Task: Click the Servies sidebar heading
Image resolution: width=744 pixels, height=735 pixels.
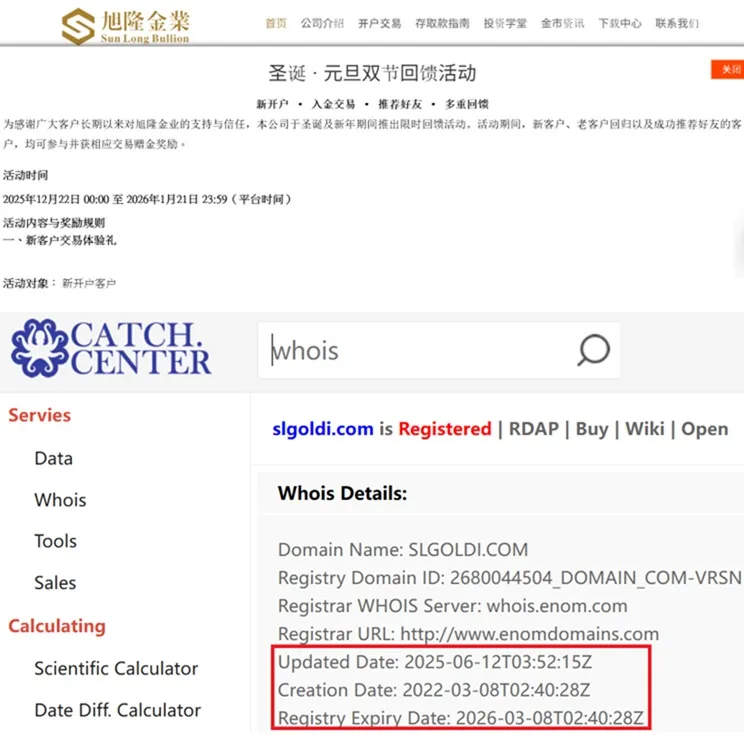Action: click(39, 415)
